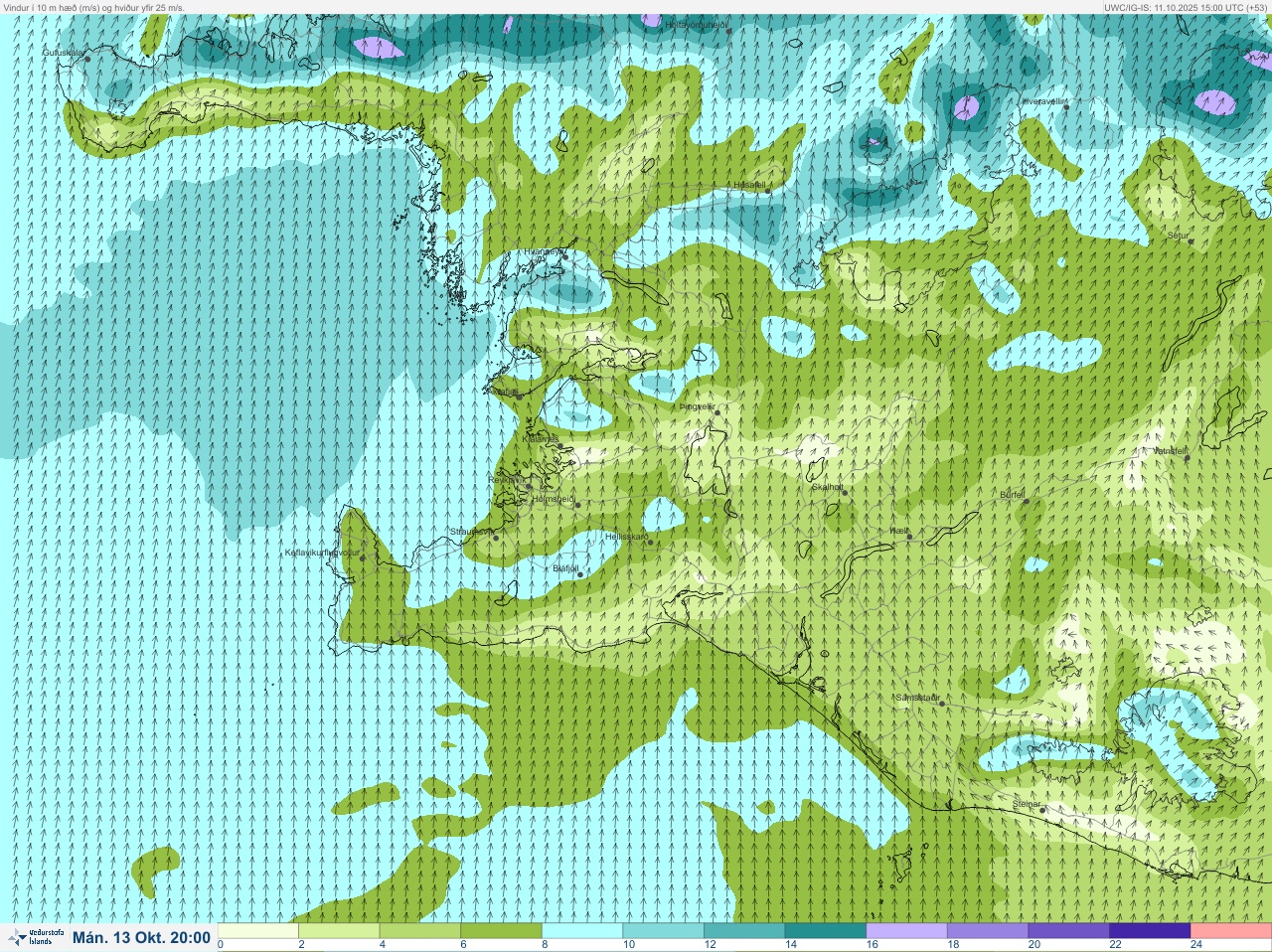Click the Akrafjall station marker
Image resolution: width=1272 pixels, height=952 pixels.
(x=519, y=396)
